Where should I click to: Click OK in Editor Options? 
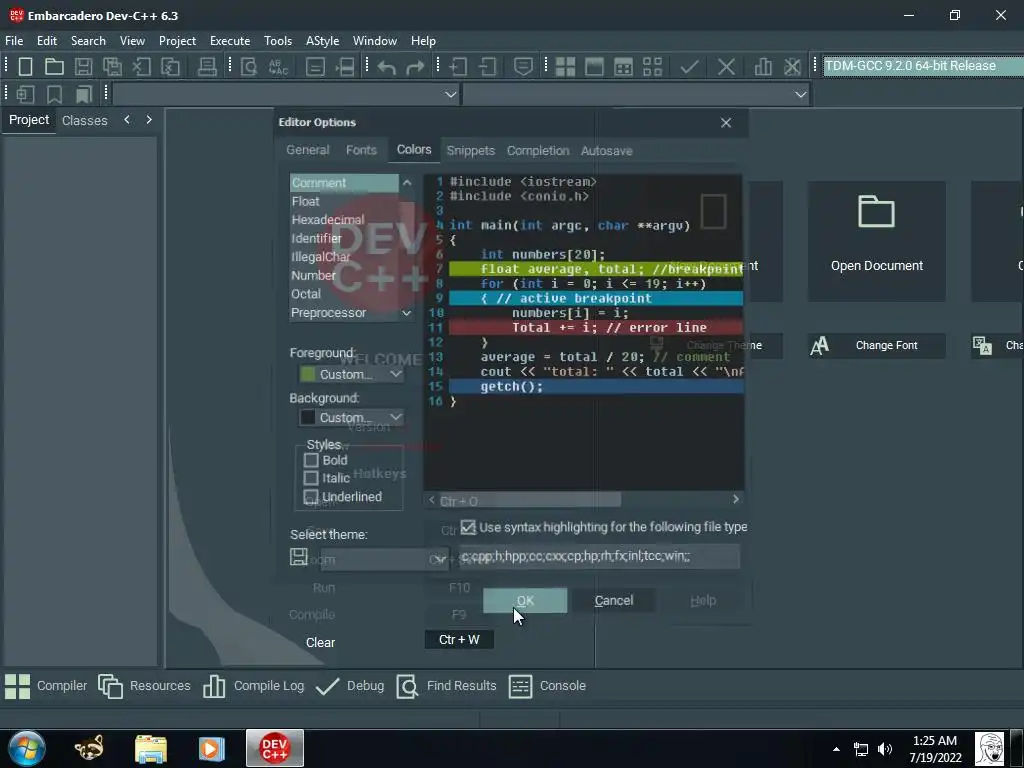[x=525, y=600]
